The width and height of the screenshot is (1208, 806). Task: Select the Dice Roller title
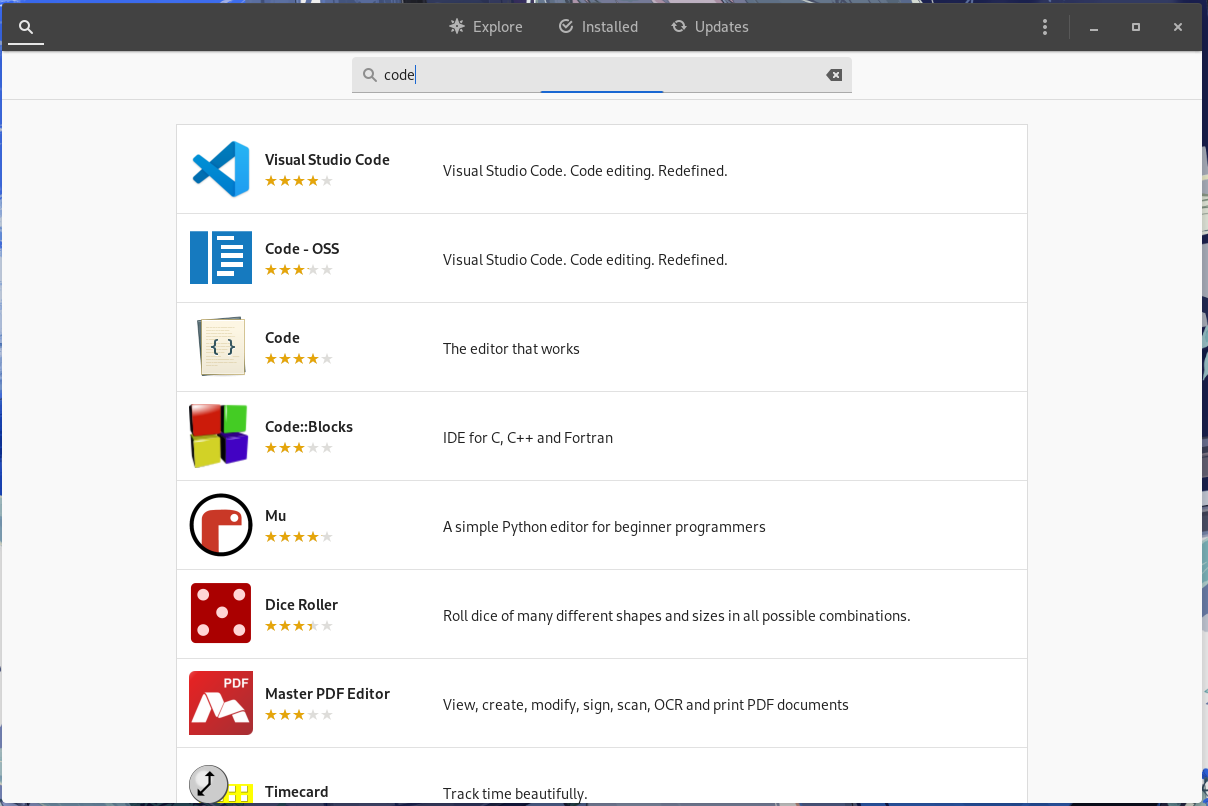tap(301, 605)
